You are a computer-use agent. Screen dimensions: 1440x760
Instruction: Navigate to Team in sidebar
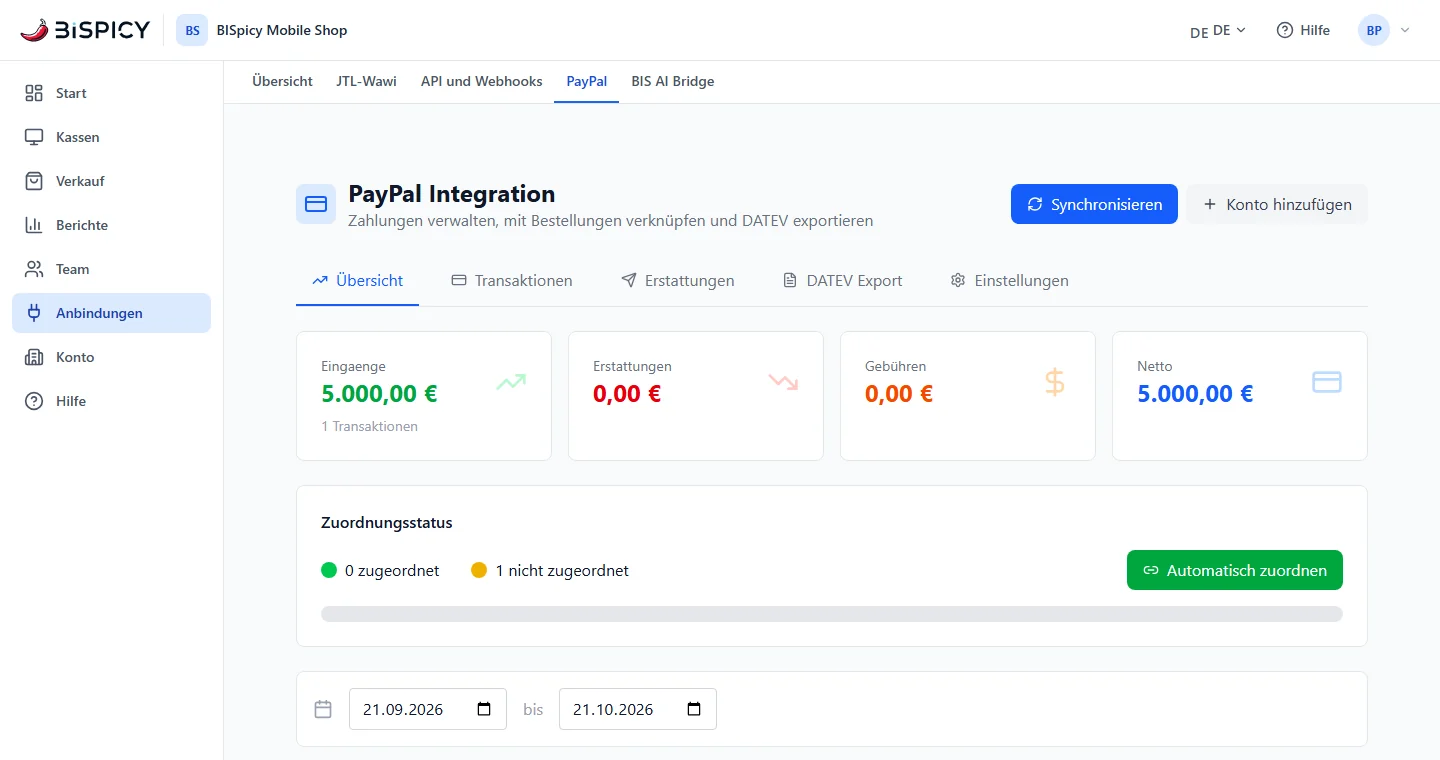click(x=111, y=269)
